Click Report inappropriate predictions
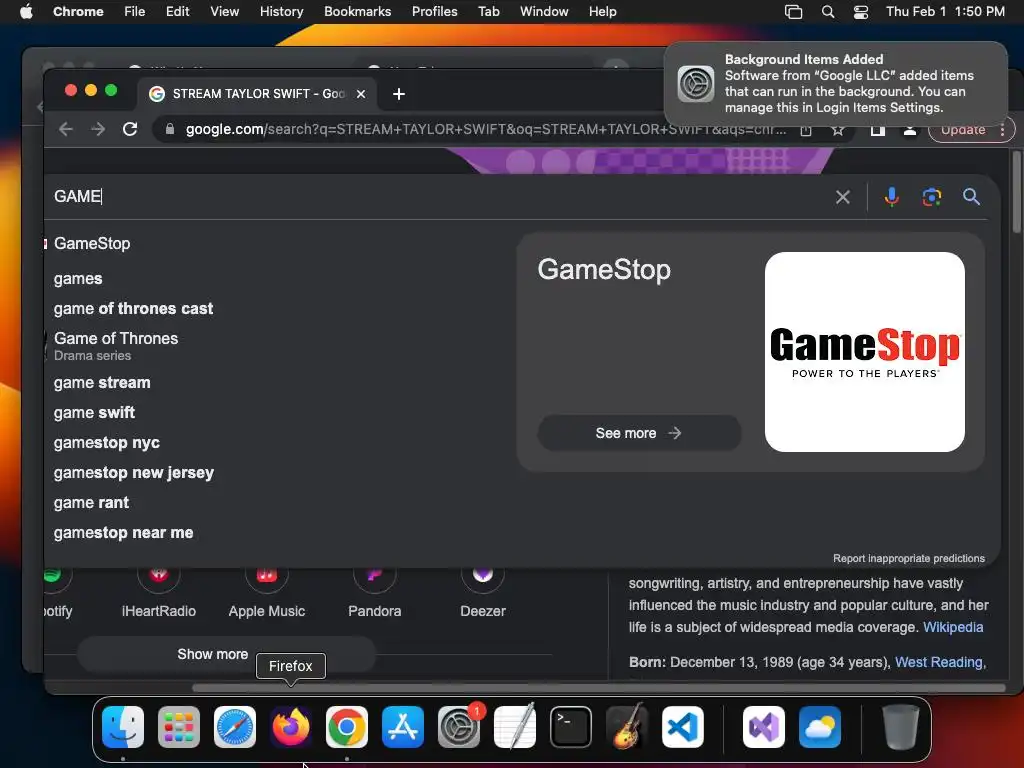This screenshot has height=768, width=1024. point(908,558)
